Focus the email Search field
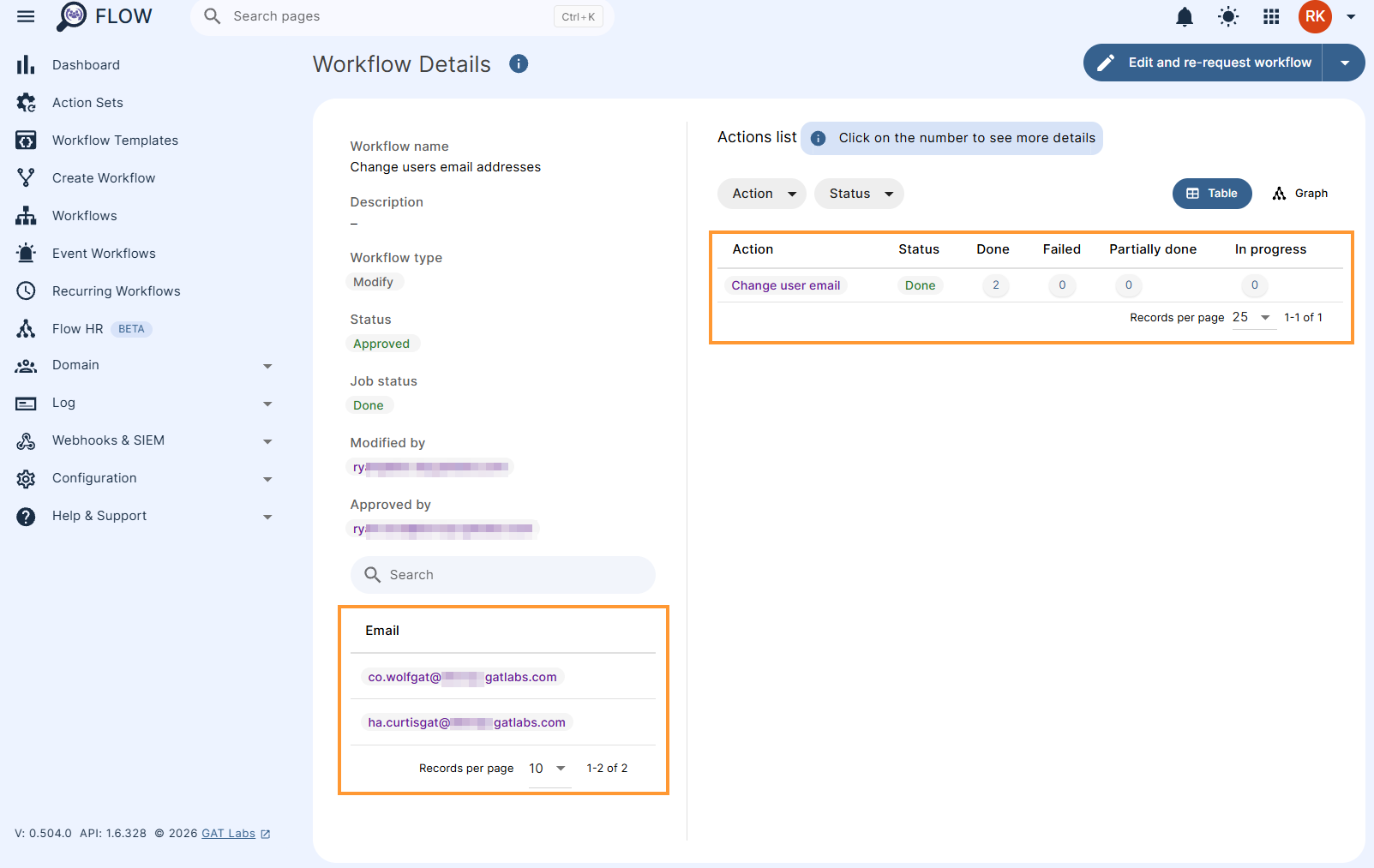Viewport: 1374px width, 868px height. (502, 575)
